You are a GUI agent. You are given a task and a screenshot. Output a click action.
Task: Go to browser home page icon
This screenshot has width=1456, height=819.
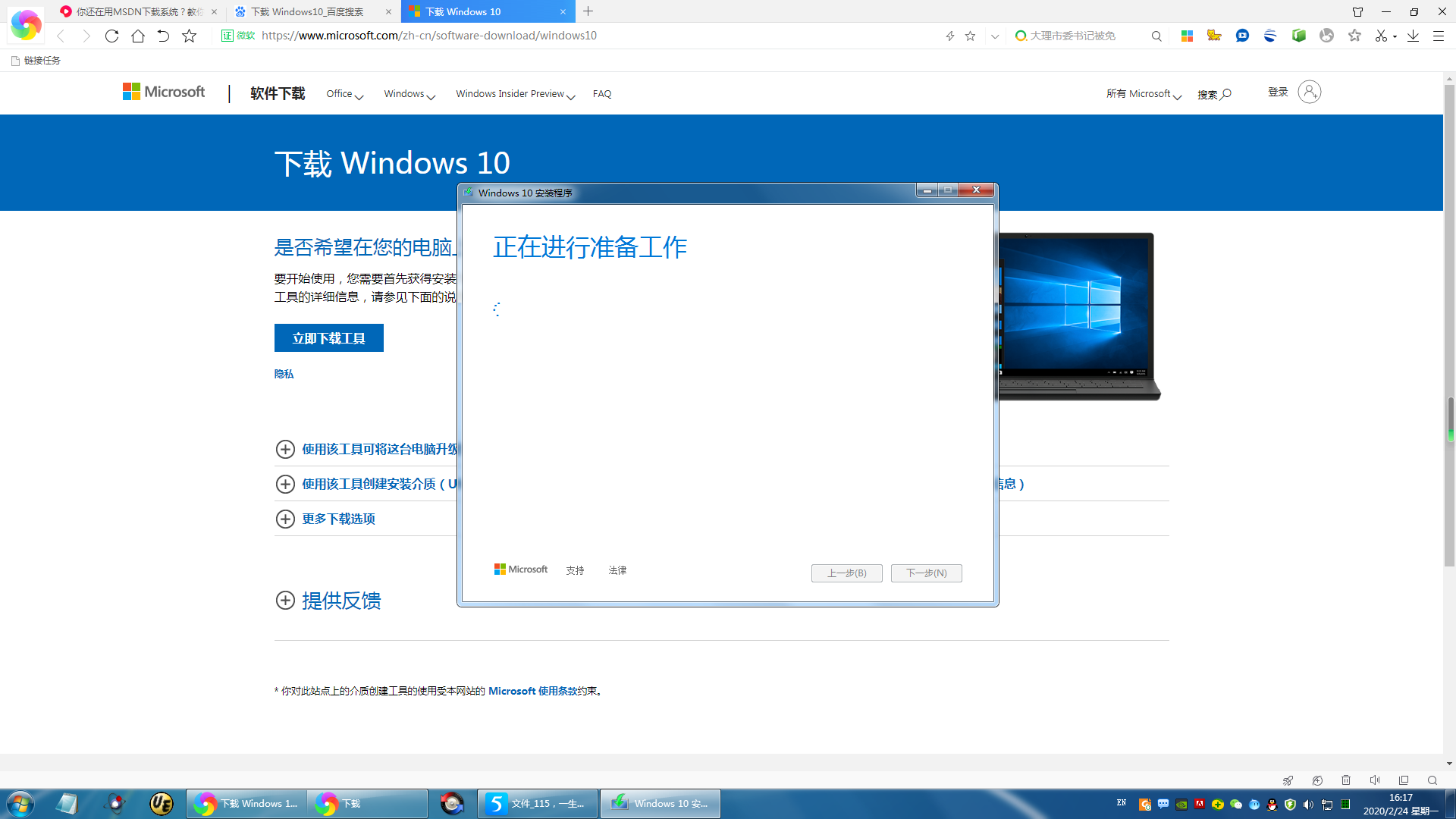point(137,36)
